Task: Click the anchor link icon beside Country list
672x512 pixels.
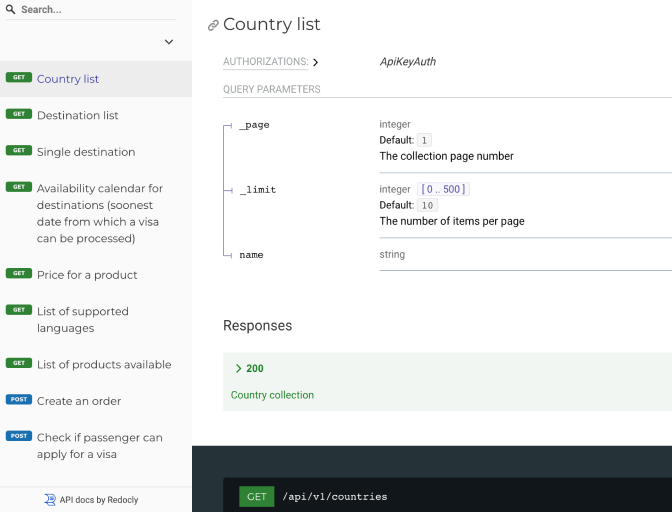Action: (x=213, y=26)
